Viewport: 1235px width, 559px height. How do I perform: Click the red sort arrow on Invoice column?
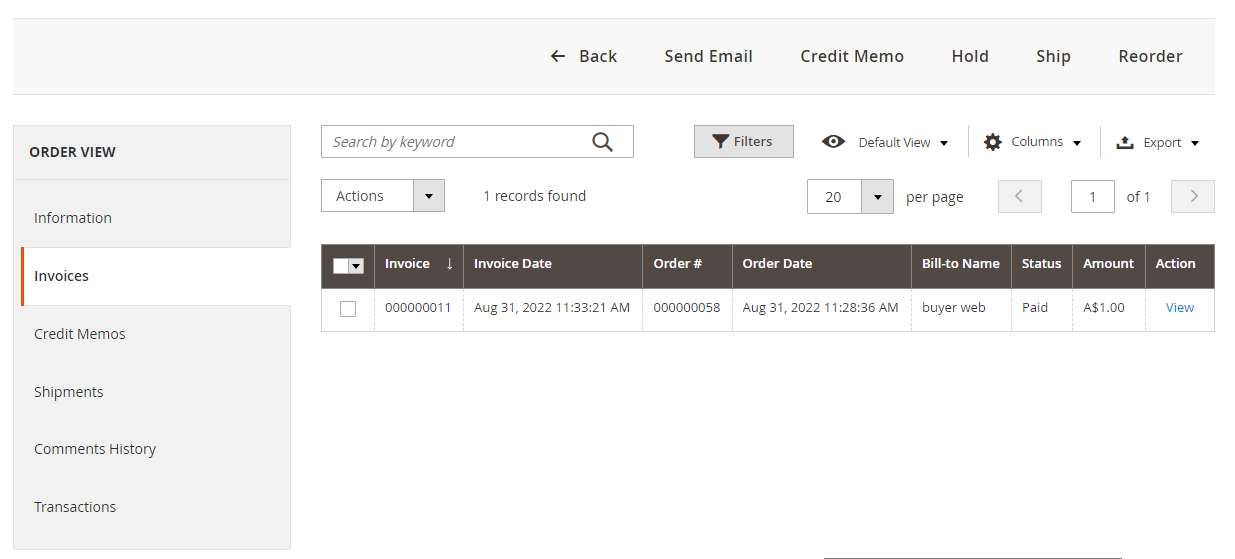[449, 264]
